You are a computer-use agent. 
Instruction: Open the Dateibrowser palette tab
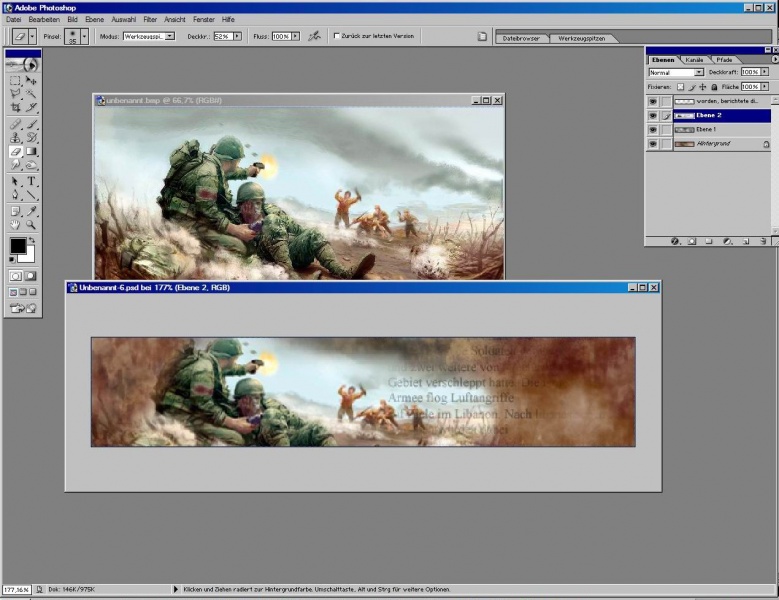(521, 38)
